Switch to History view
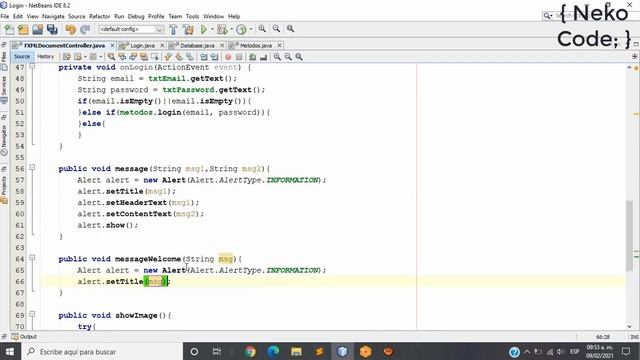Viewport: 640px width, 360px height. (x=45, y=57)
